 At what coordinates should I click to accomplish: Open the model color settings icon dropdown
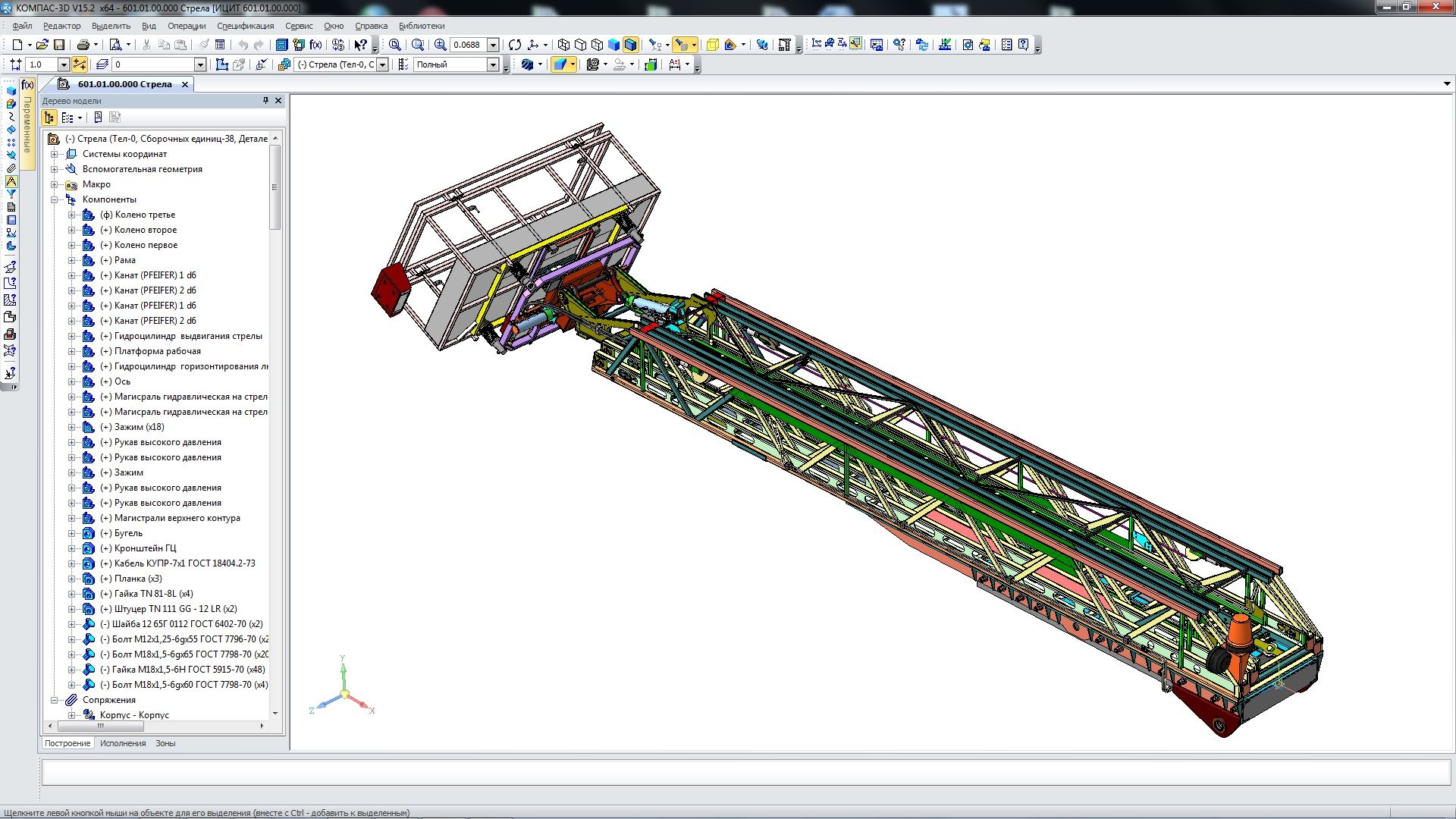pos(541,64)
